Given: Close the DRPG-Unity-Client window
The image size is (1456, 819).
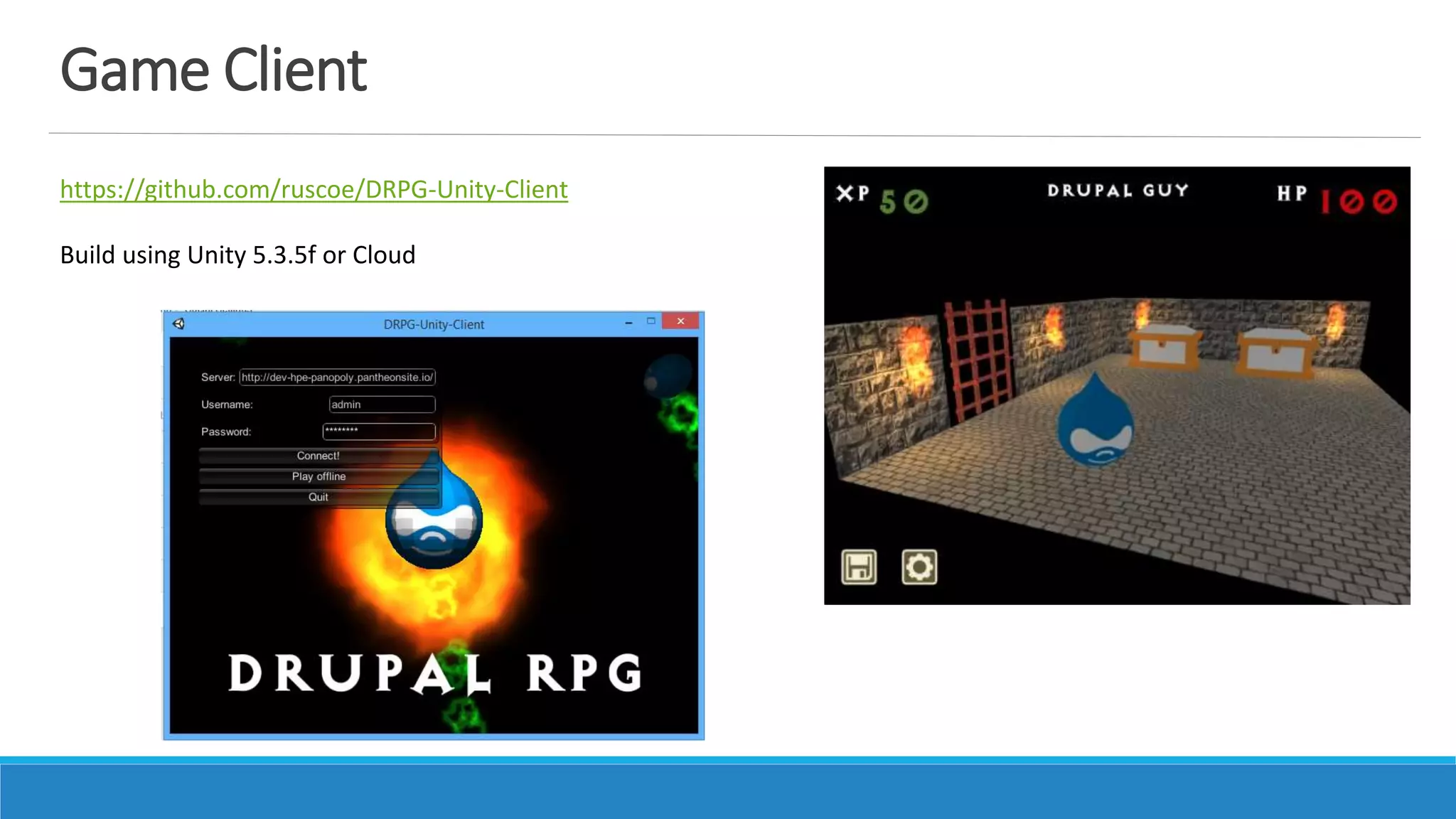Looking at the screenshot, I should coord(681,321).
